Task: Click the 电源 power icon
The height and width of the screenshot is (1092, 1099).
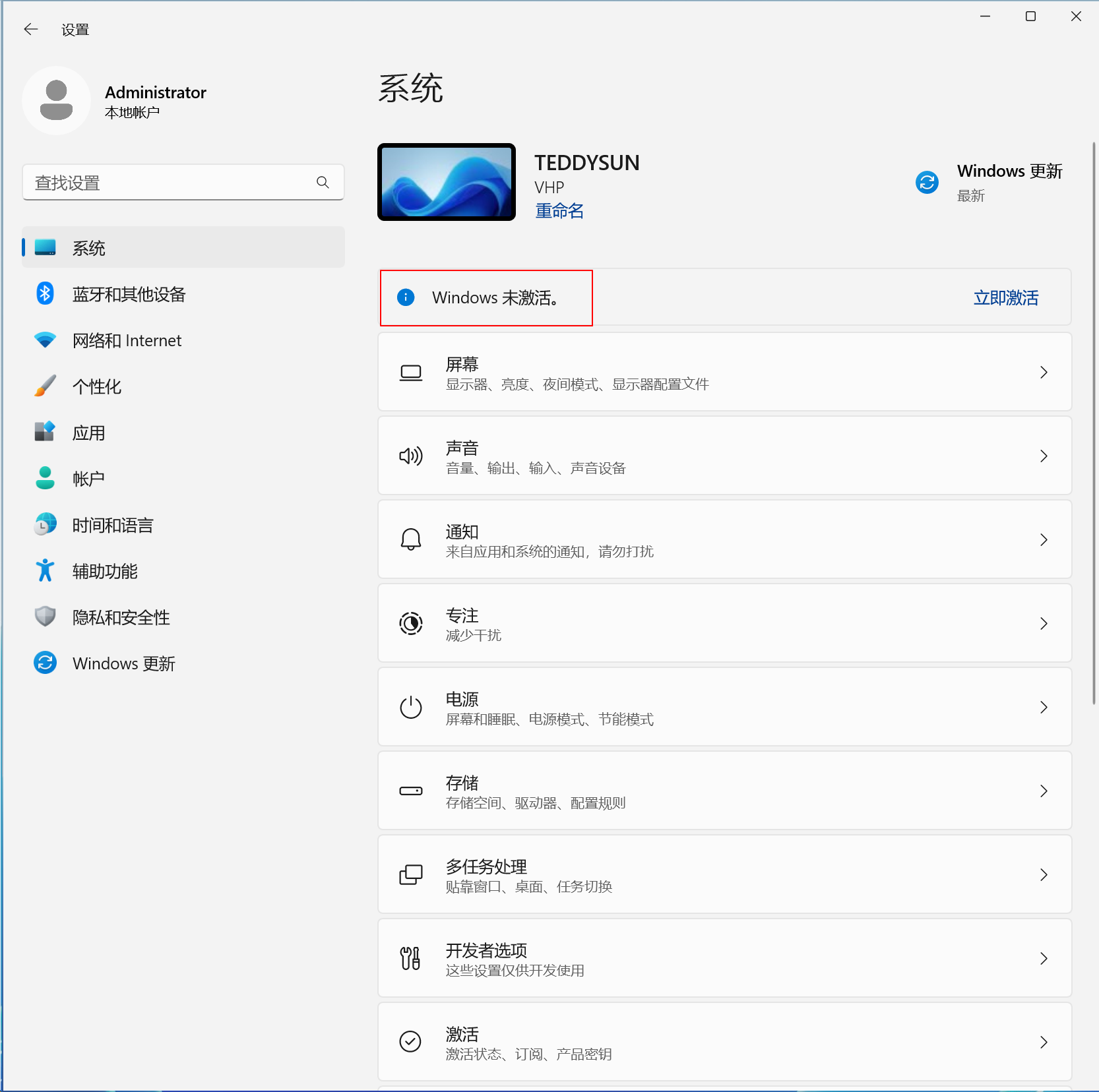Action: pos(411,707)
